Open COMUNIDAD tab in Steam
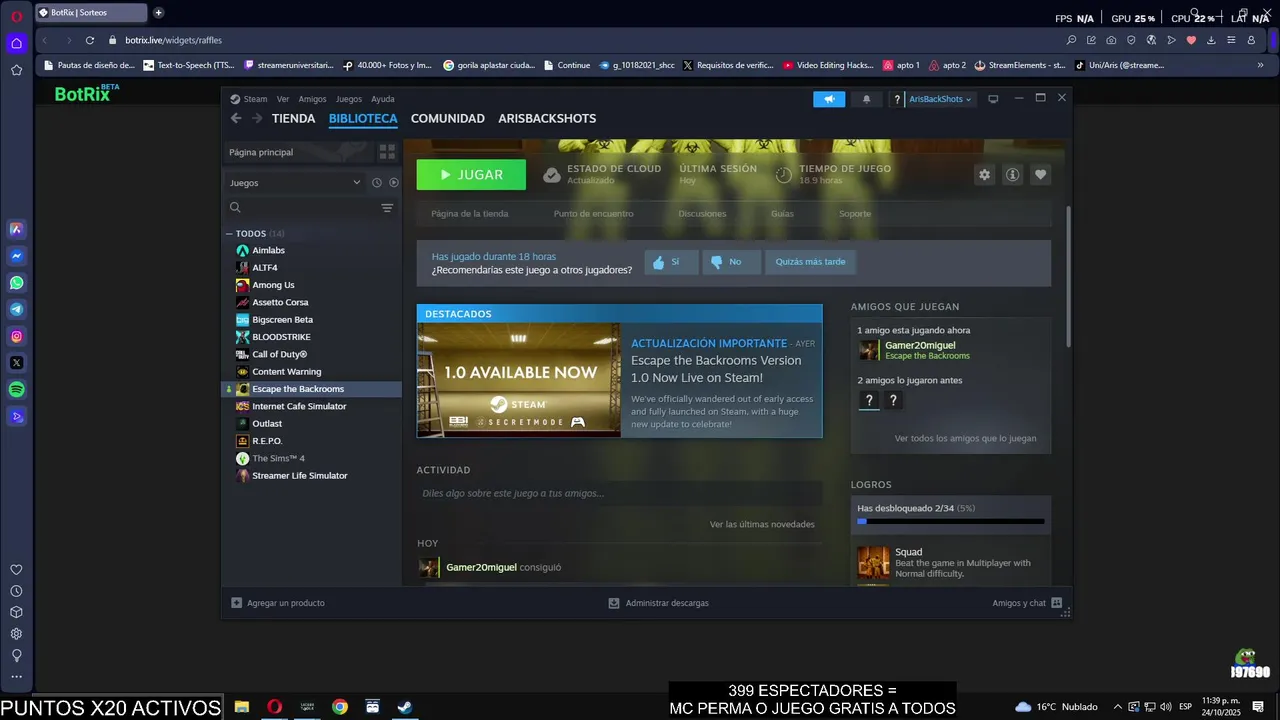The width and height of the screenshot is (1280, 720). click(x=448, y=118)
